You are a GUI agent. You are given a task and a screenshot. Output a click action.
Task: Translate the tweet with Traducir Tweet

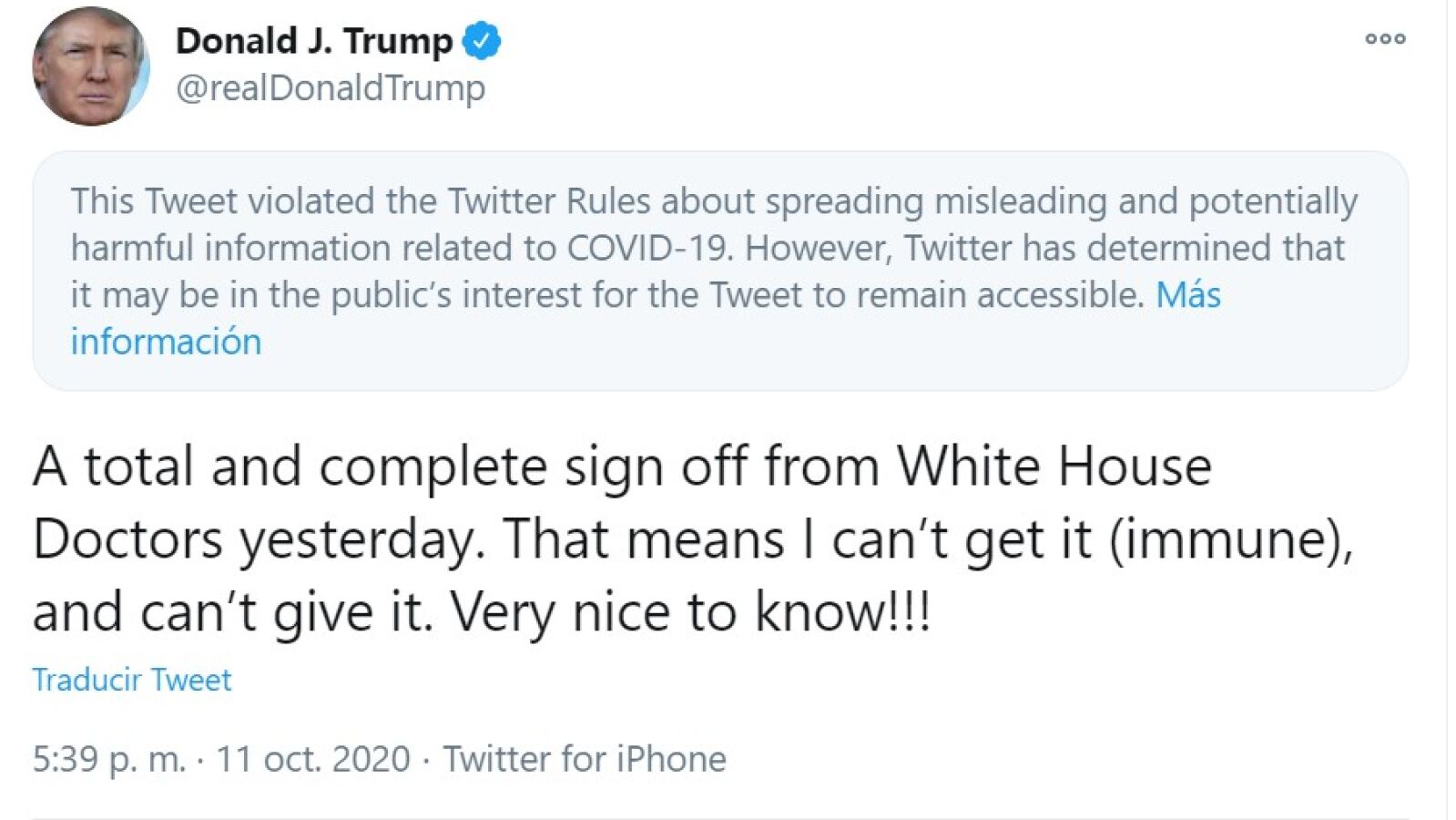click(132, 680)
